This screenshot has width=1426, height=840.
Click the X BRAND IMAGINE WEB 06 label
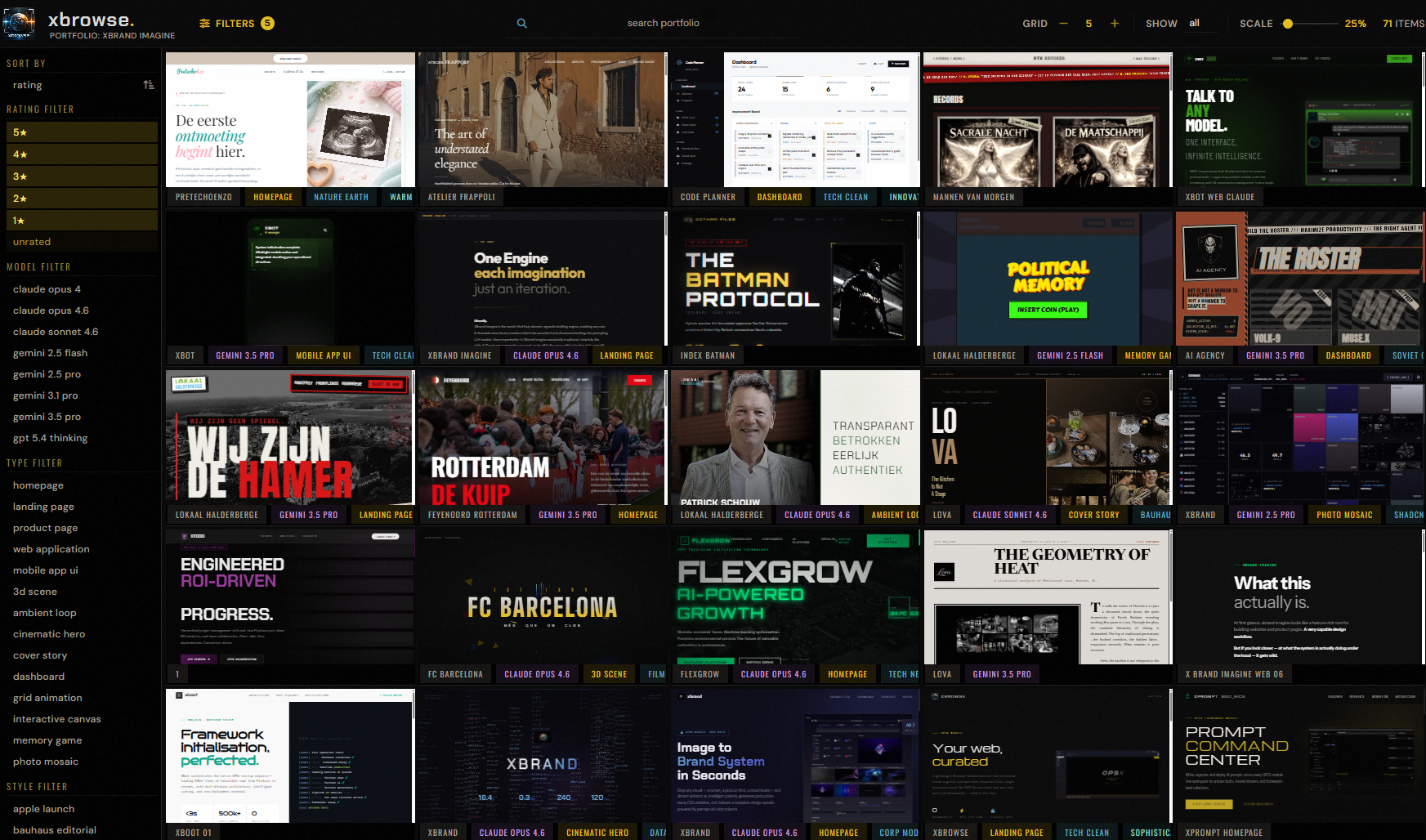click(x=1234, y=674)
